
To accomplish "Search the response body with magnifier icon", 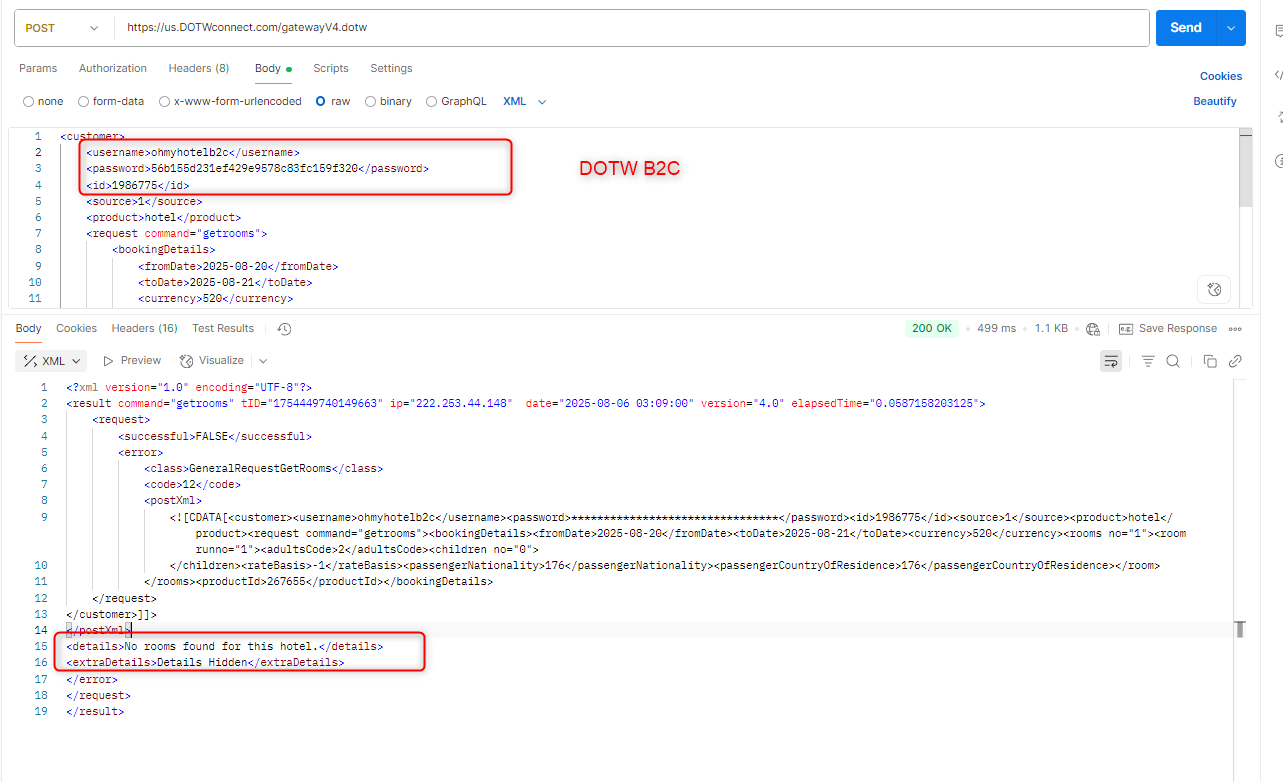I will (1173, 361).
